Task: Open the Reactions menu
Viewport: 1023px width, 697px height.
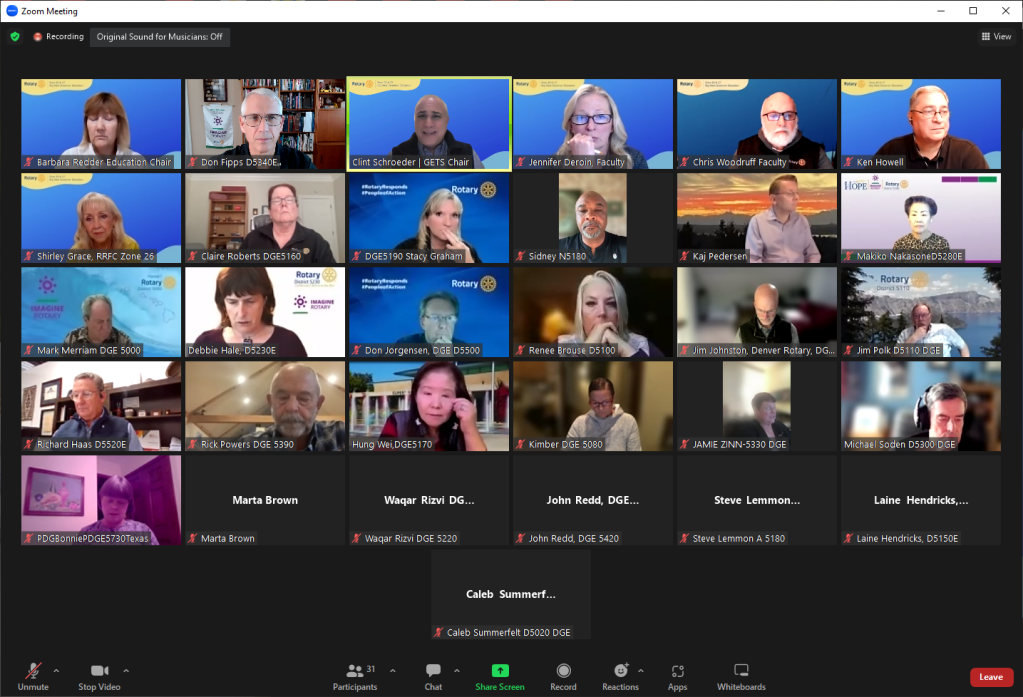Action: click(620, 671)
